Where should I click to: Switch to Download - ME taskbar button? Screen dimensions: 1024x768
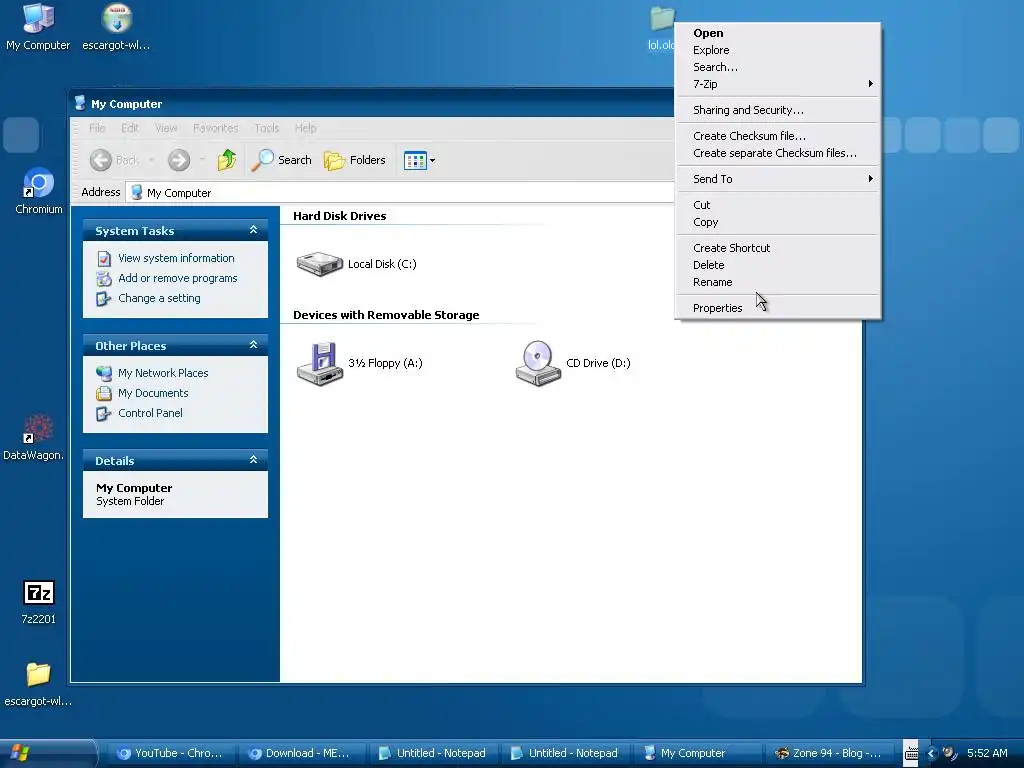[x=302, y=753]
